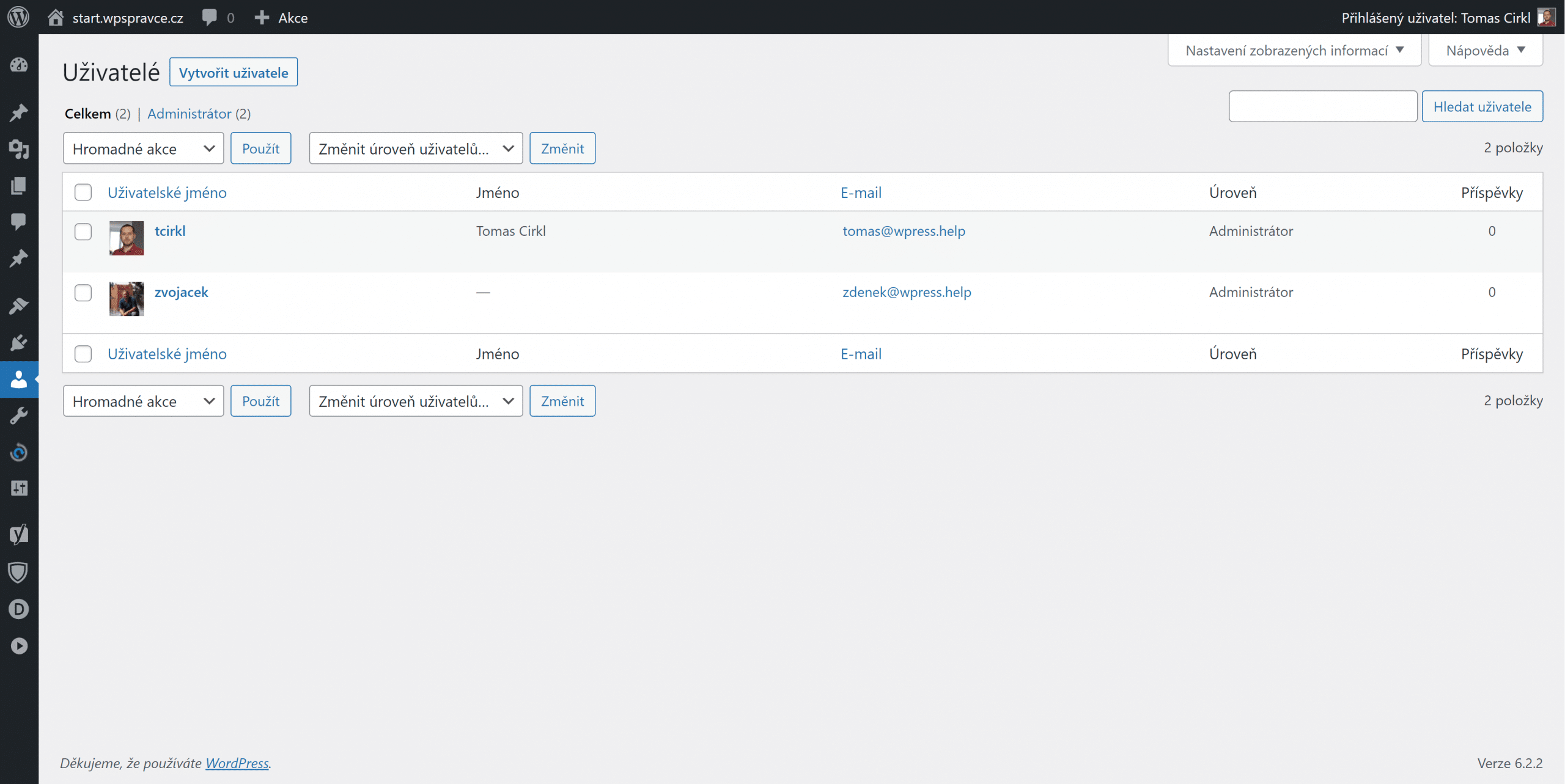Check the checkbox for user zvojacek
The image size is (1565, 784).
83,293
